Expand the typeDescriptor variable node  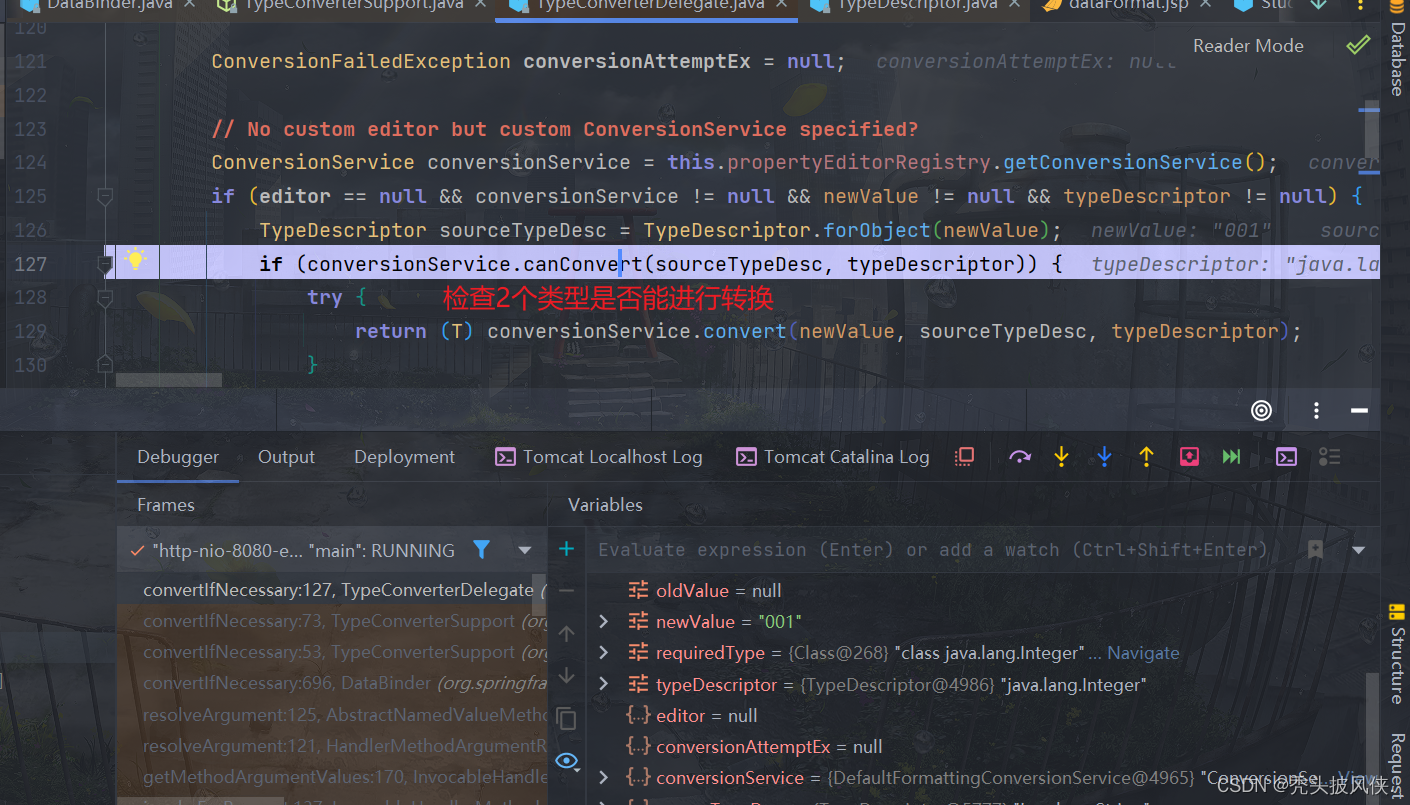click(x=603, y=685)
